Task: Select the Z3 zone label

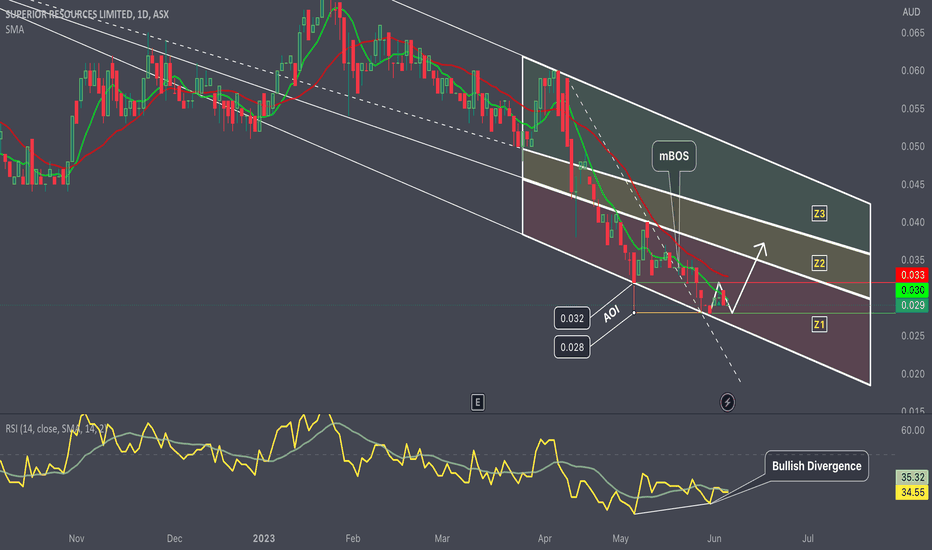Action: [x=819, y=213]
